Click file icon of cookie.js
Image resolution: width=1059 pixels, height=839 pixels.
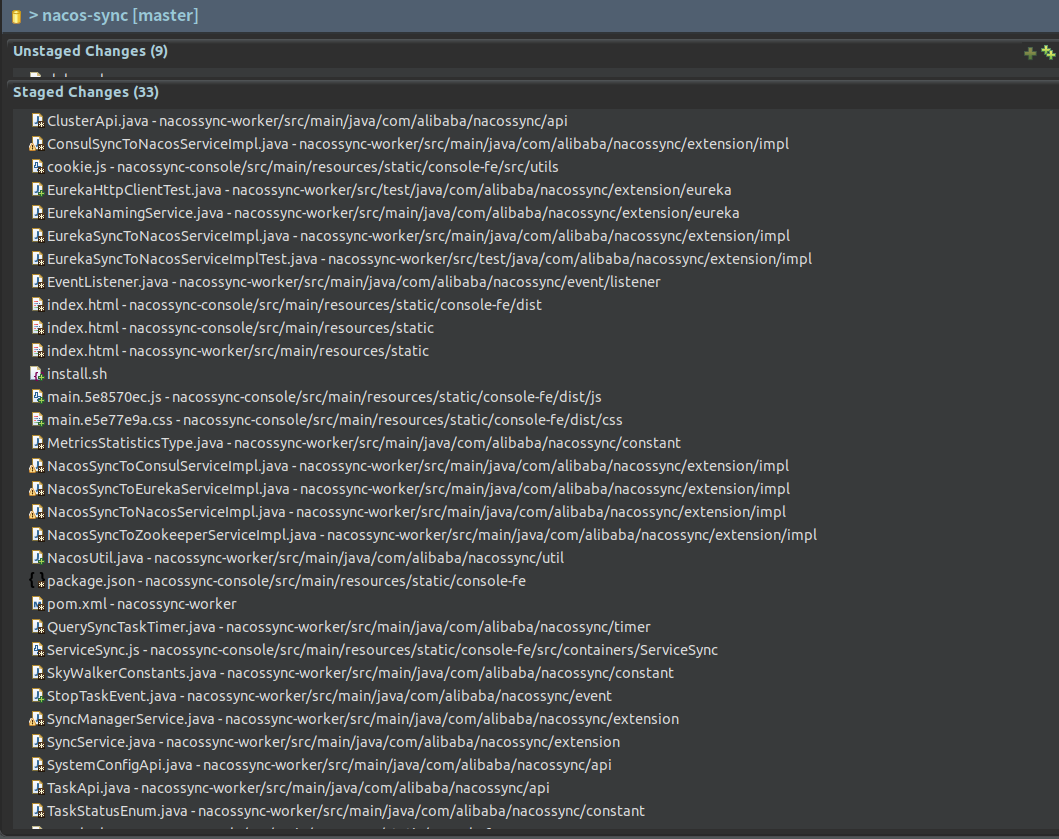(38, 167)
